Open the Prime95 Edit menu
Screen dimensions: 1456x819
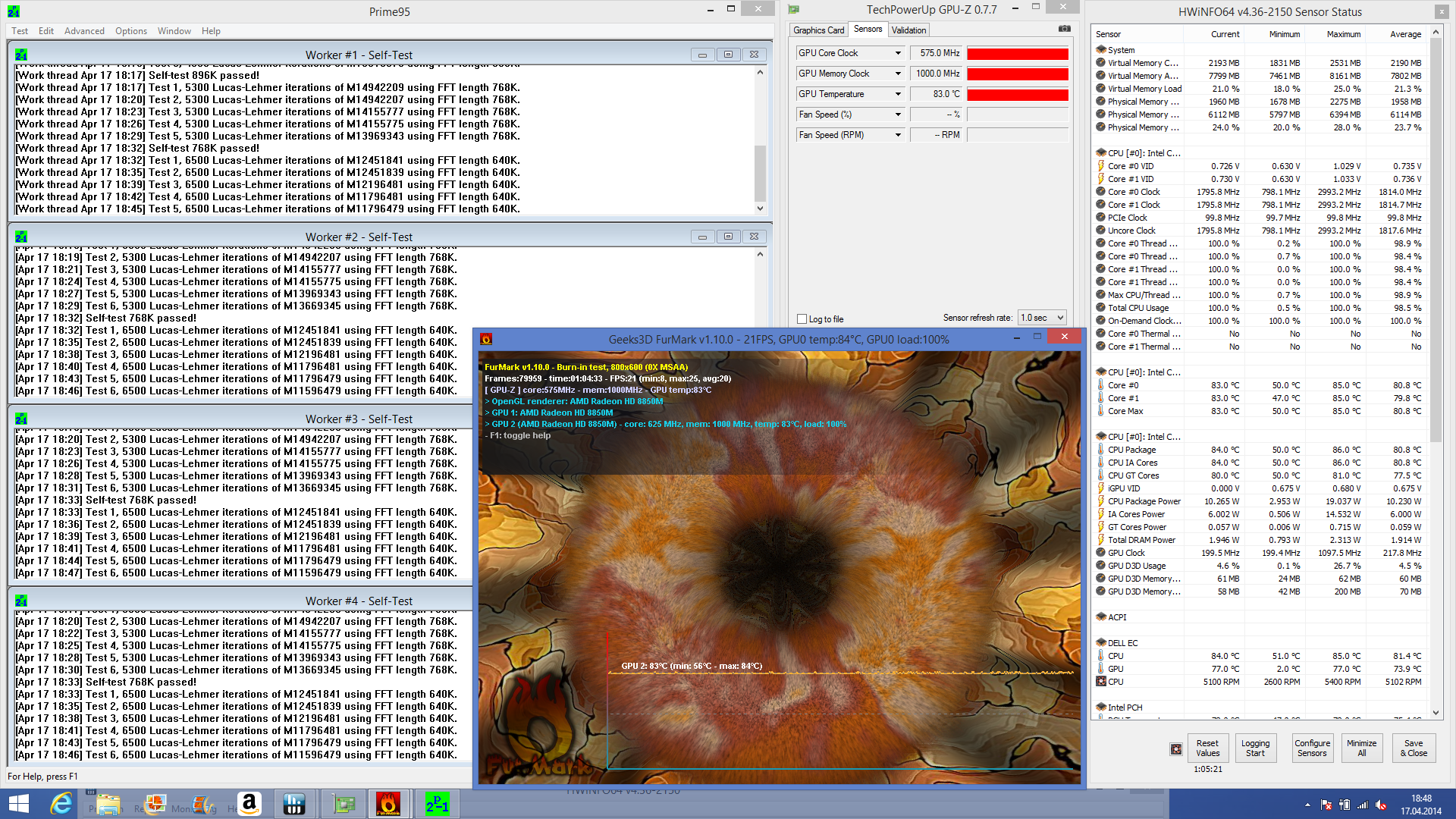[x=46, y=31]
